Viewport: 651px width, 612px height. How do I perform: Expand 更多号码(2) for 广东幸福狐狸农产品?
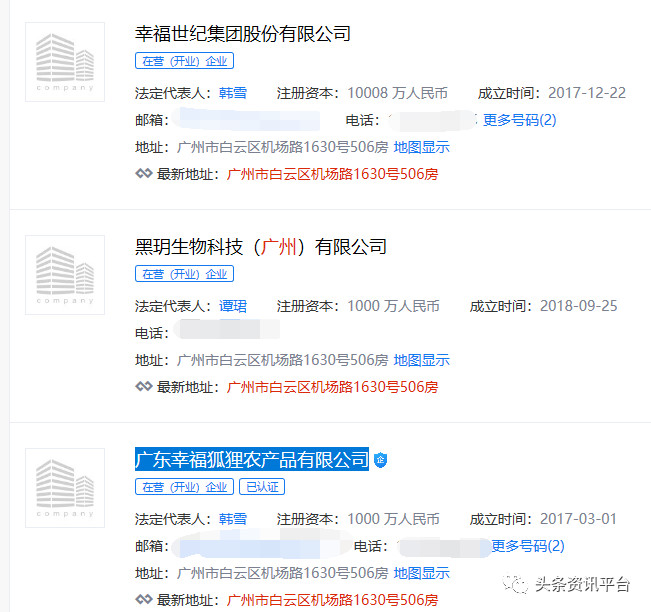tap(527, 546)
